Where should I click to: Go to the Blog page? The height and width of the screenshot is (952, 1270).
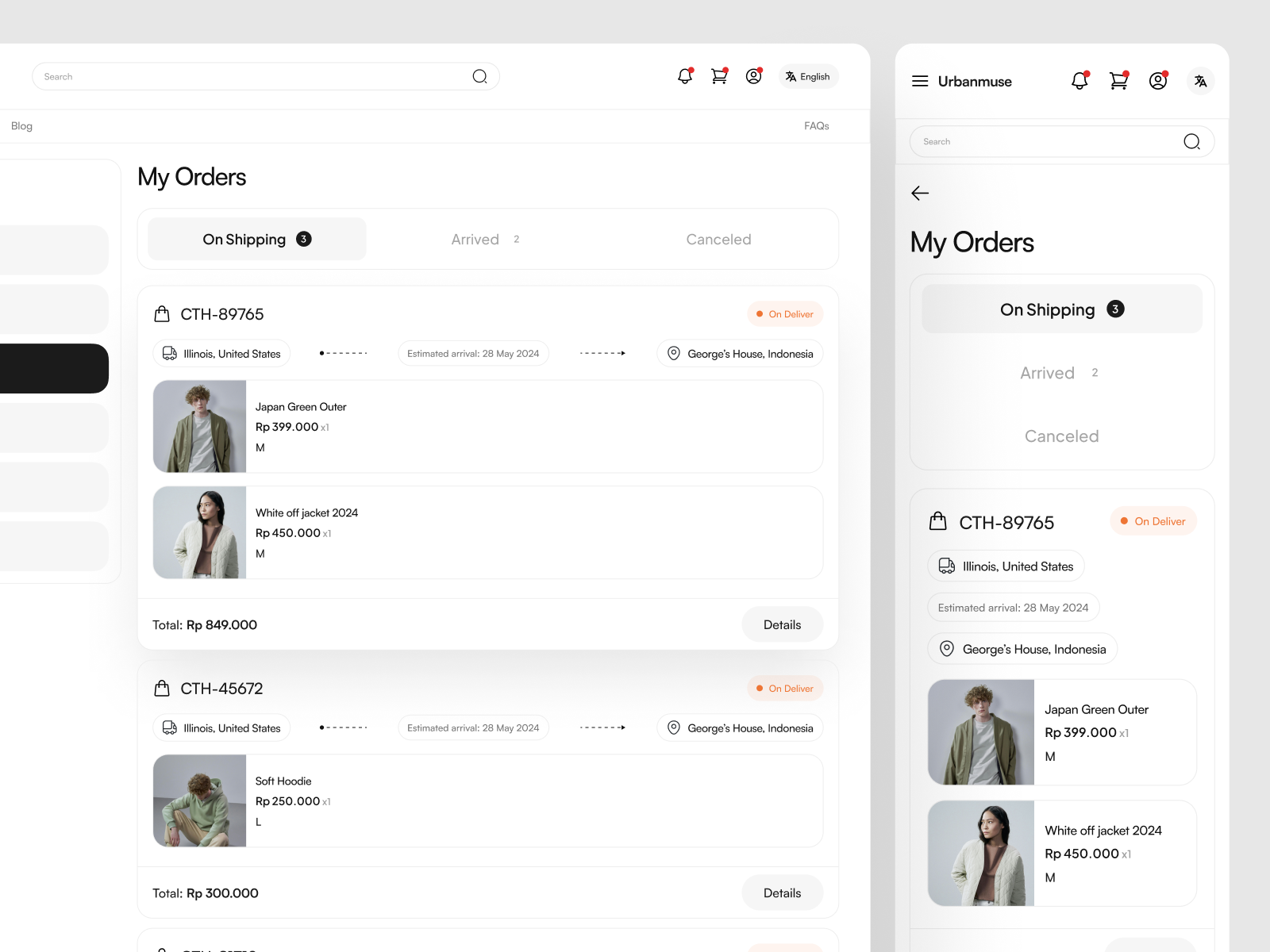point(21,125)
